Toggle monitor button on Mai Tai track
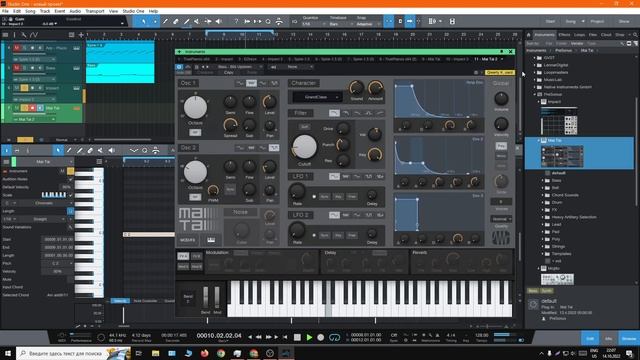Image resolution: width=640 pixels, height=360 pixels. pos(40,108)
